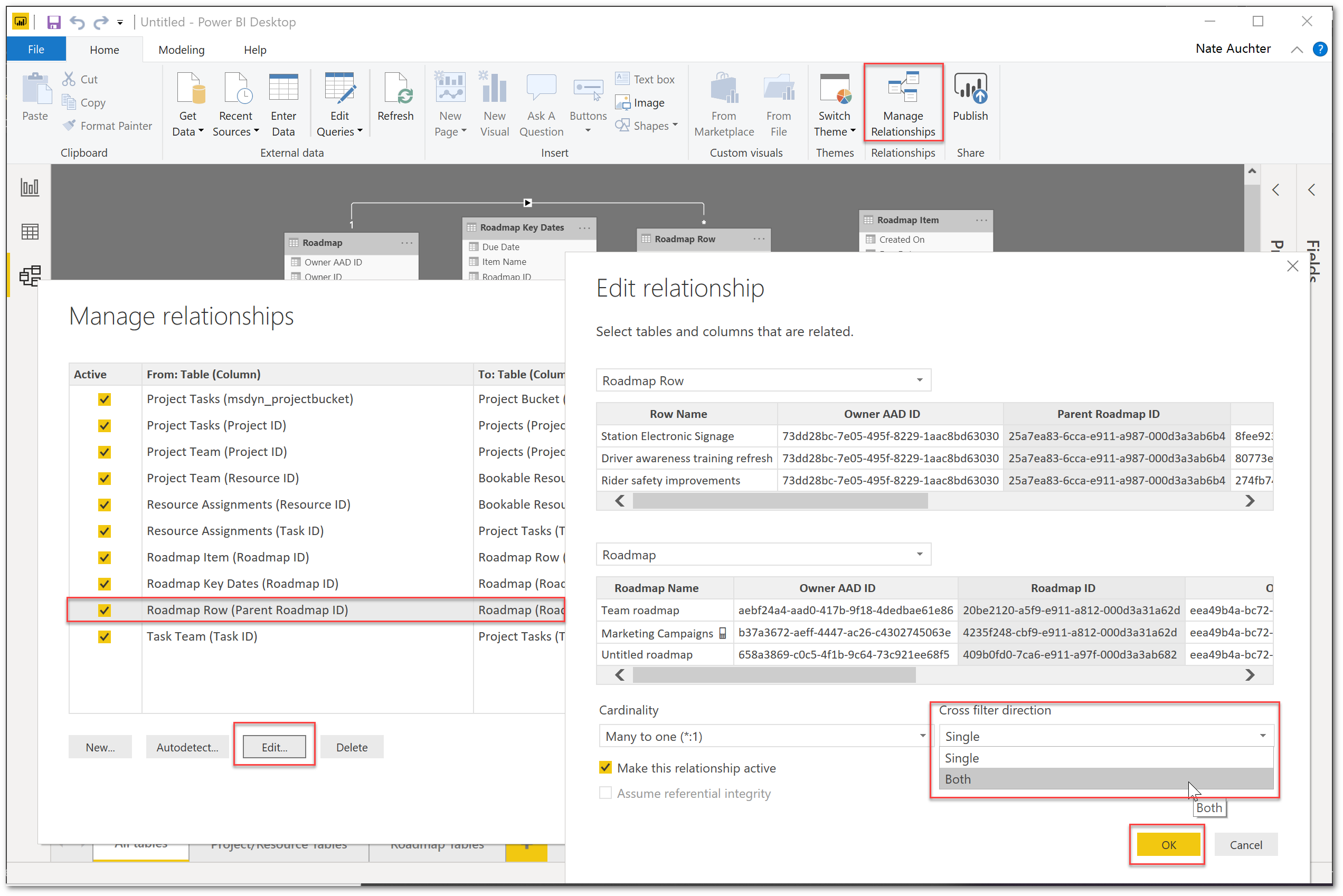Expand Recent Sources dropdown
Screen dimensions: 1343x896
point(257,131)
